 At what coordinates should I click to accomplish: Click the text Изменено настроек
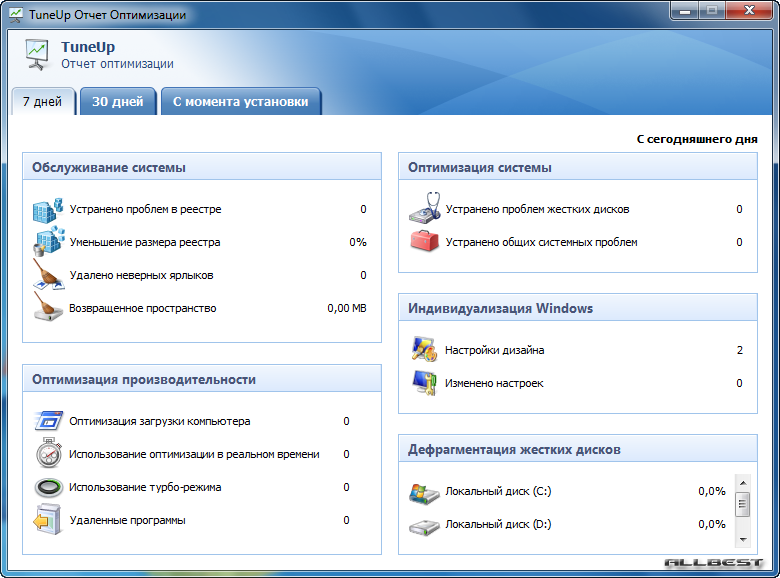point(494,383)
